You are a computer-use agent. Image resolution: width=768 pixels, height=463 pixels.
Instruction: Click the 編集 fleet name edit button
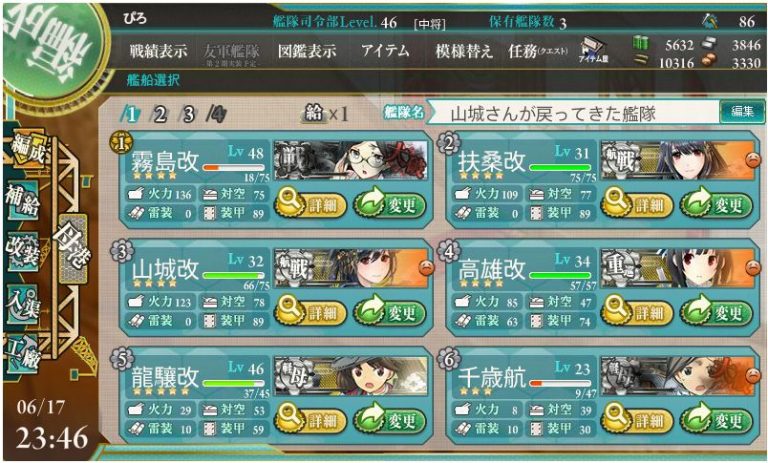tap(742, 112)
